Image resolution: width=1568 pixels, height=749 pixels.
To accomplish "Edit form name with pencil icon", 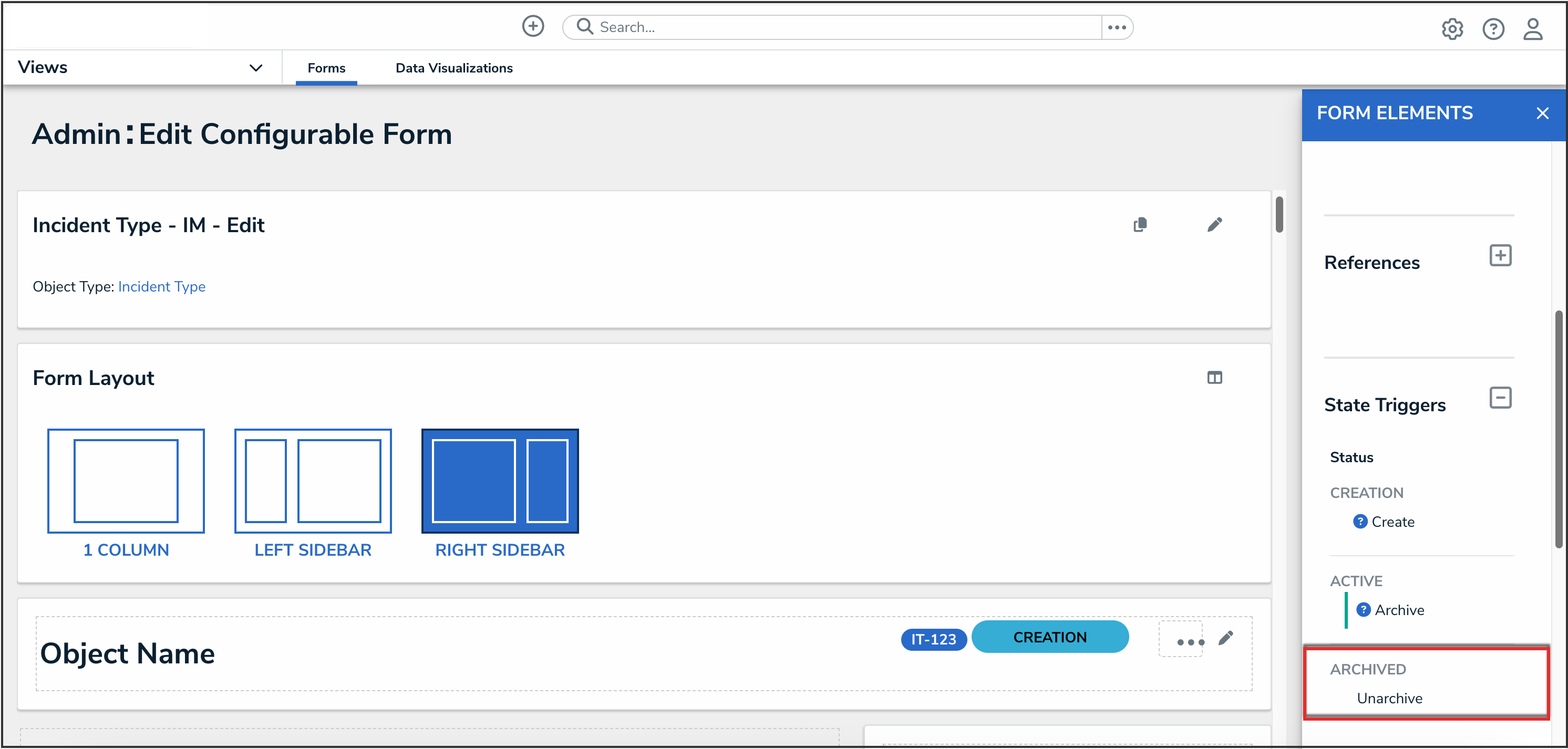I will (x=1214, y=225).
